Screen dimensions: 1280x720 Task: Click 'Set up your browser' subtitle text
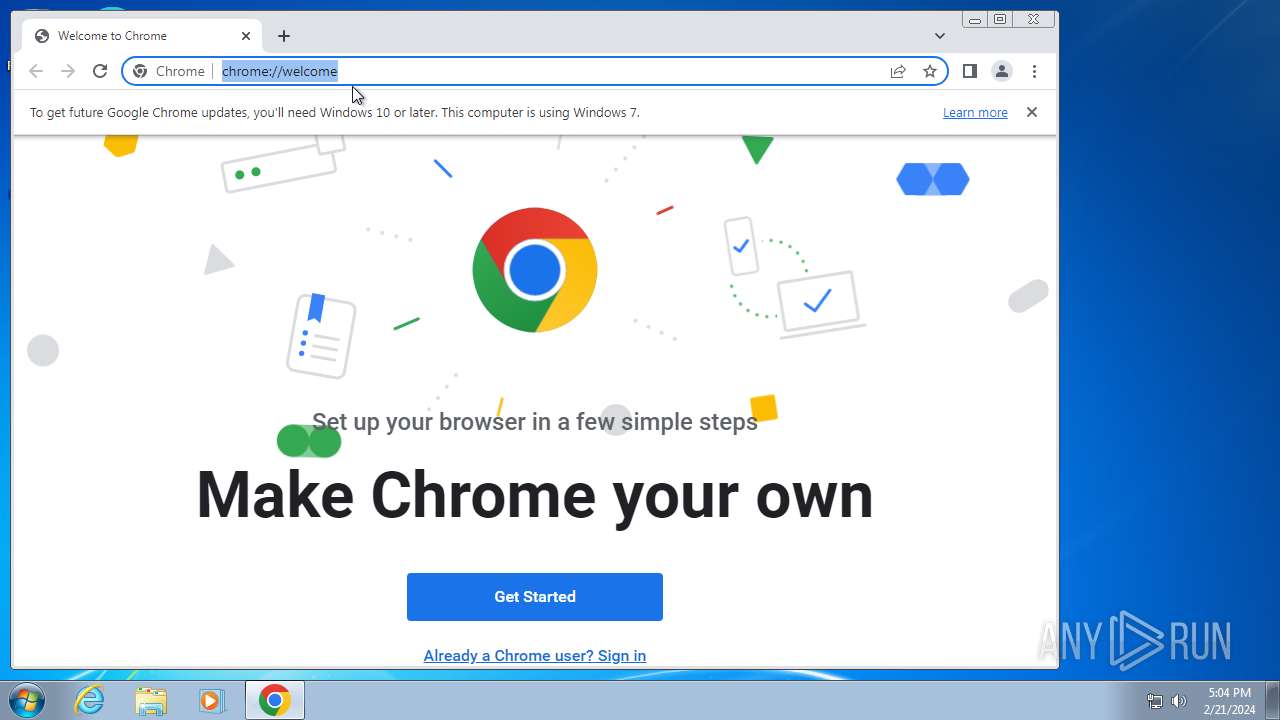pos(535,422)
